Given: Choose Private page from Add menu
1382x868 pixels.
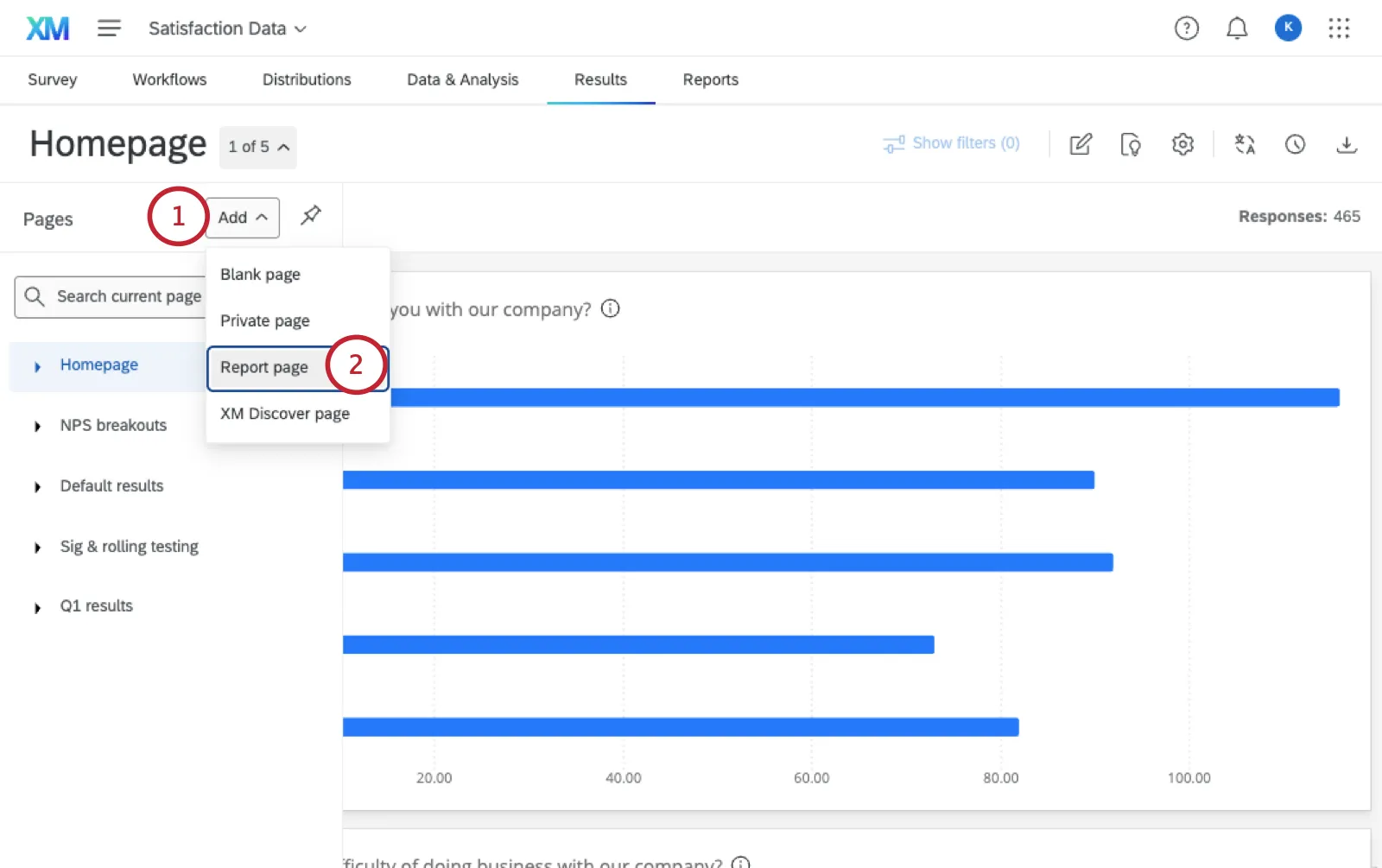Looking at the screenshot, I should [x=298, y=320].
